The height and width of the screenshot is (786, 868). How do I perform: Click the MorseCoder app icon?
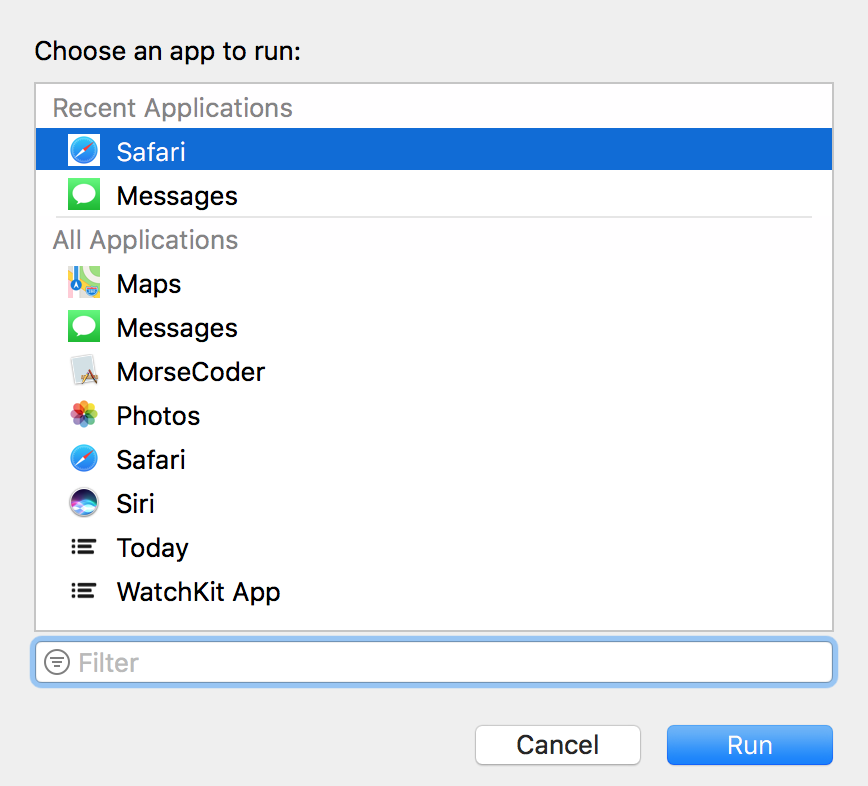click(x=84, y=371)
